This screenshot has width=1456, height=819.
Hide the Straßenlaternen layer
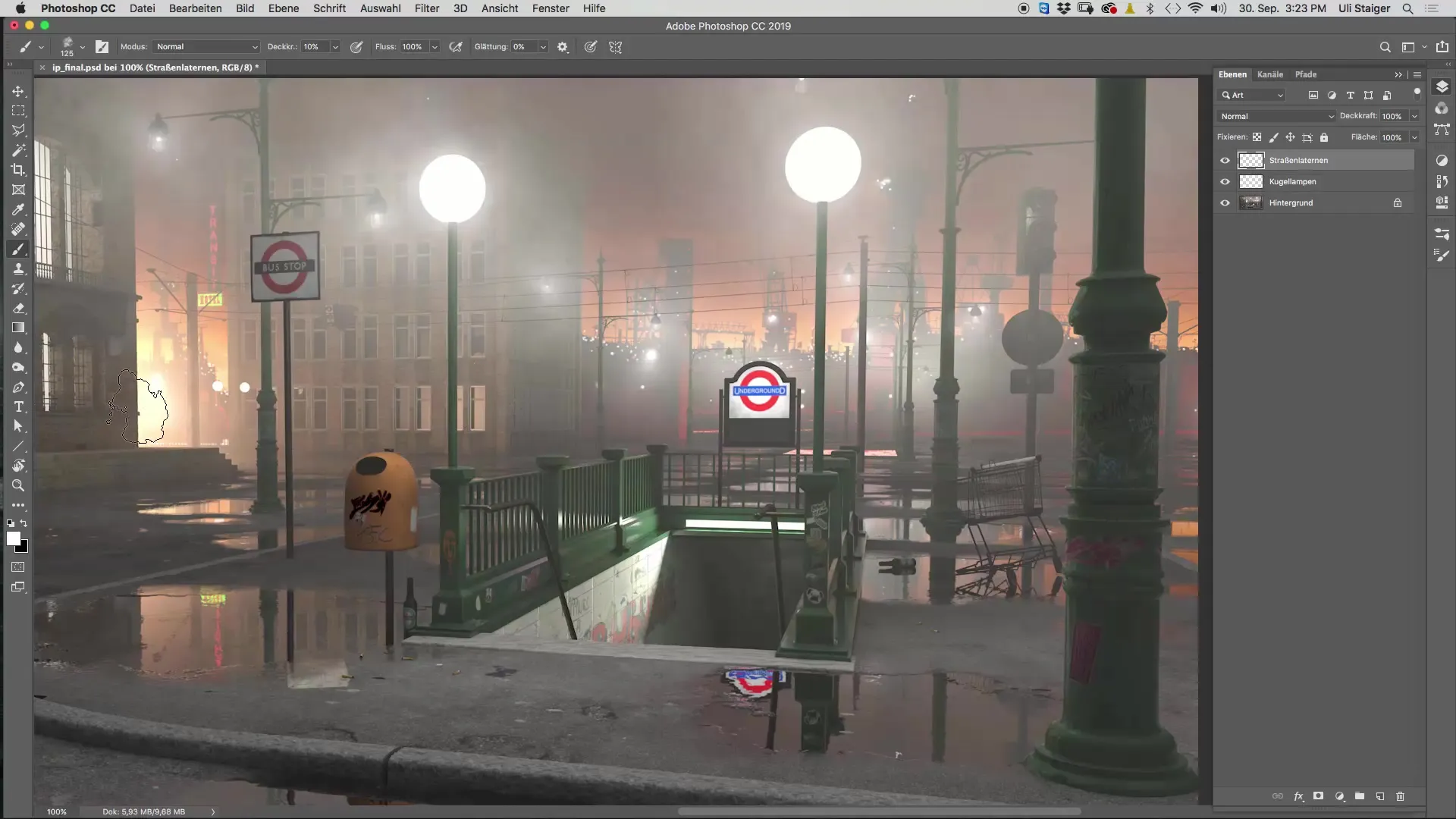coord(1225,160)
